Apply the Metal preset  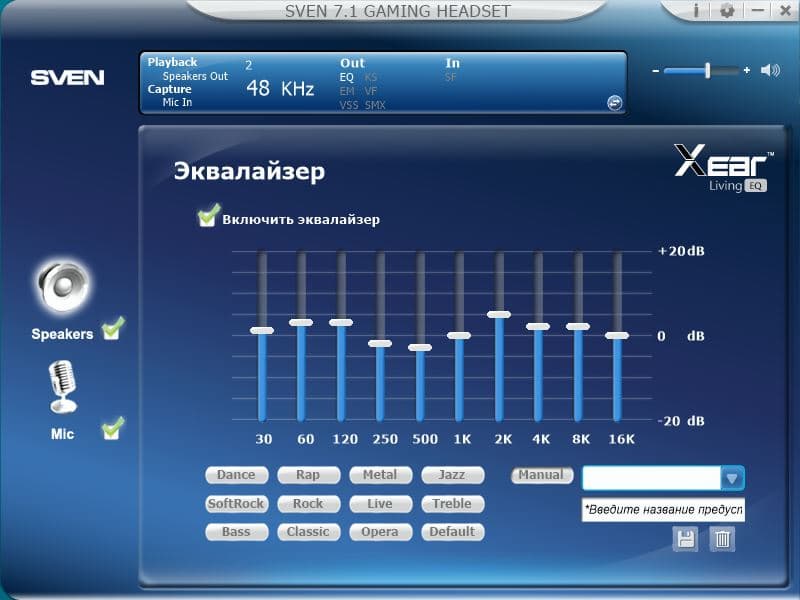tap(381, 475)
